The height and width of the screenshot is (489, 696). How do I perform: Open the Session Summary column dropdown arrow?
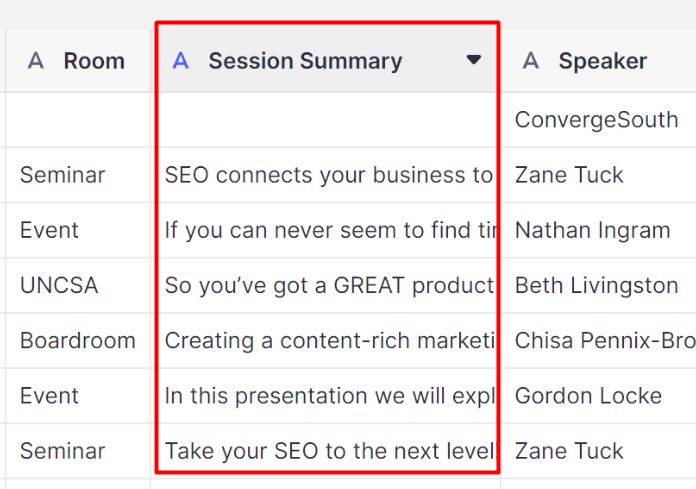point(474,59)
